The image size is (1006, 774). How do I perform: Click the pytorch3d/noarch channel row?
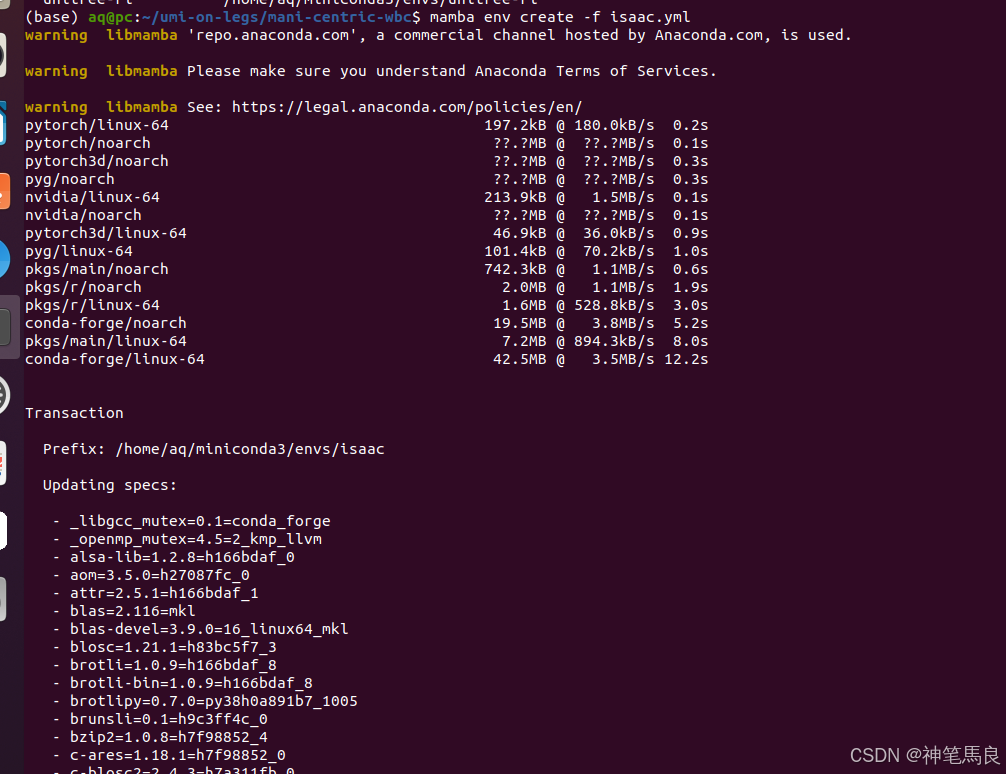366,160
